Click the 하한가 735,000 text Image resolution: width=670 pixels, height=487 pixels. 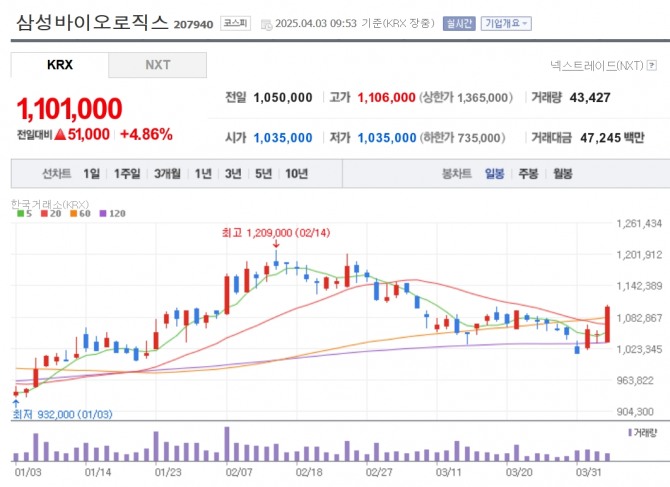pyautogui.click(x=462, y=138)
